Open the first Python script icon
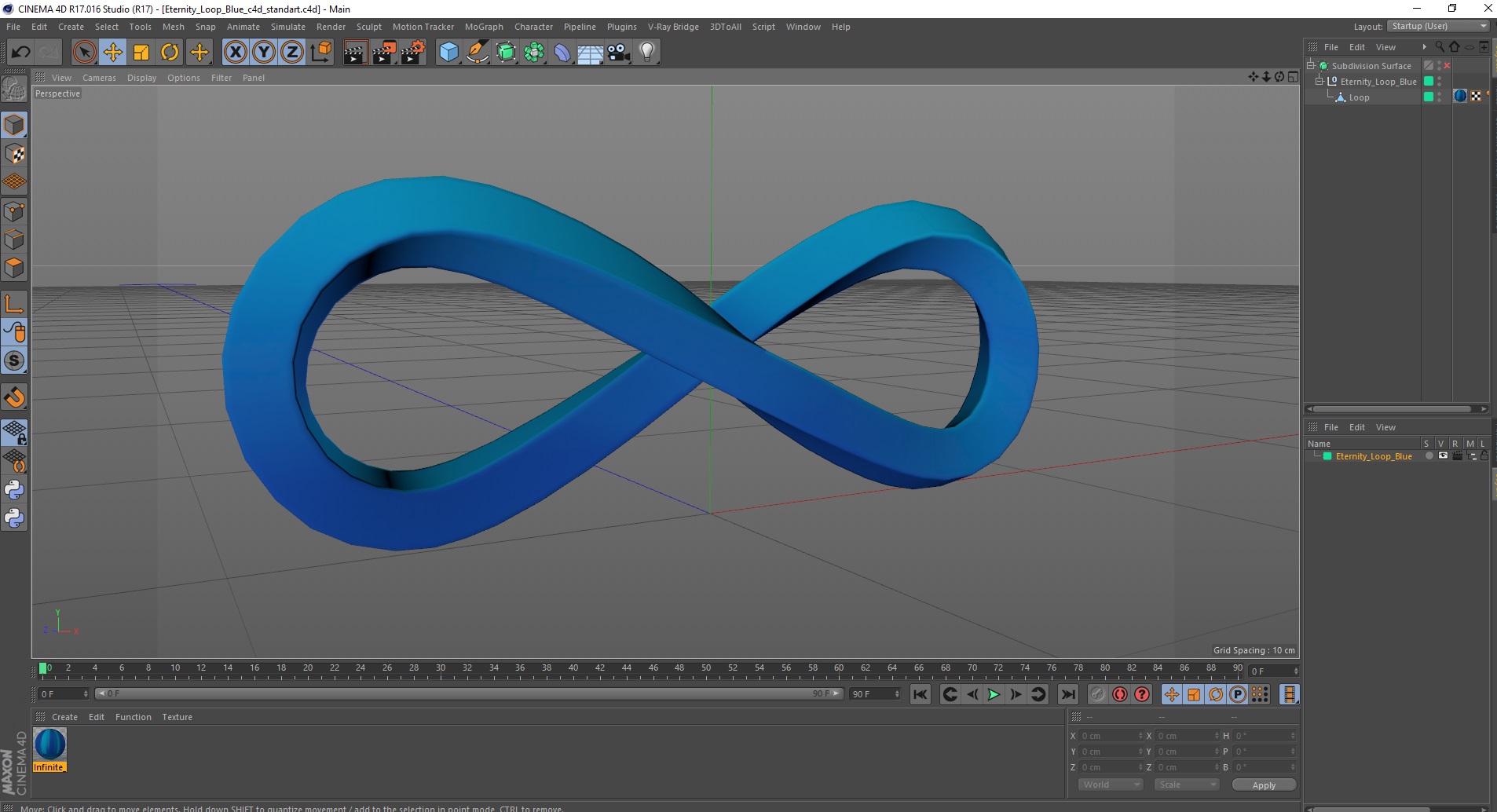The width and height of the screenshot is (1497, 812). (x=14, y=490)
